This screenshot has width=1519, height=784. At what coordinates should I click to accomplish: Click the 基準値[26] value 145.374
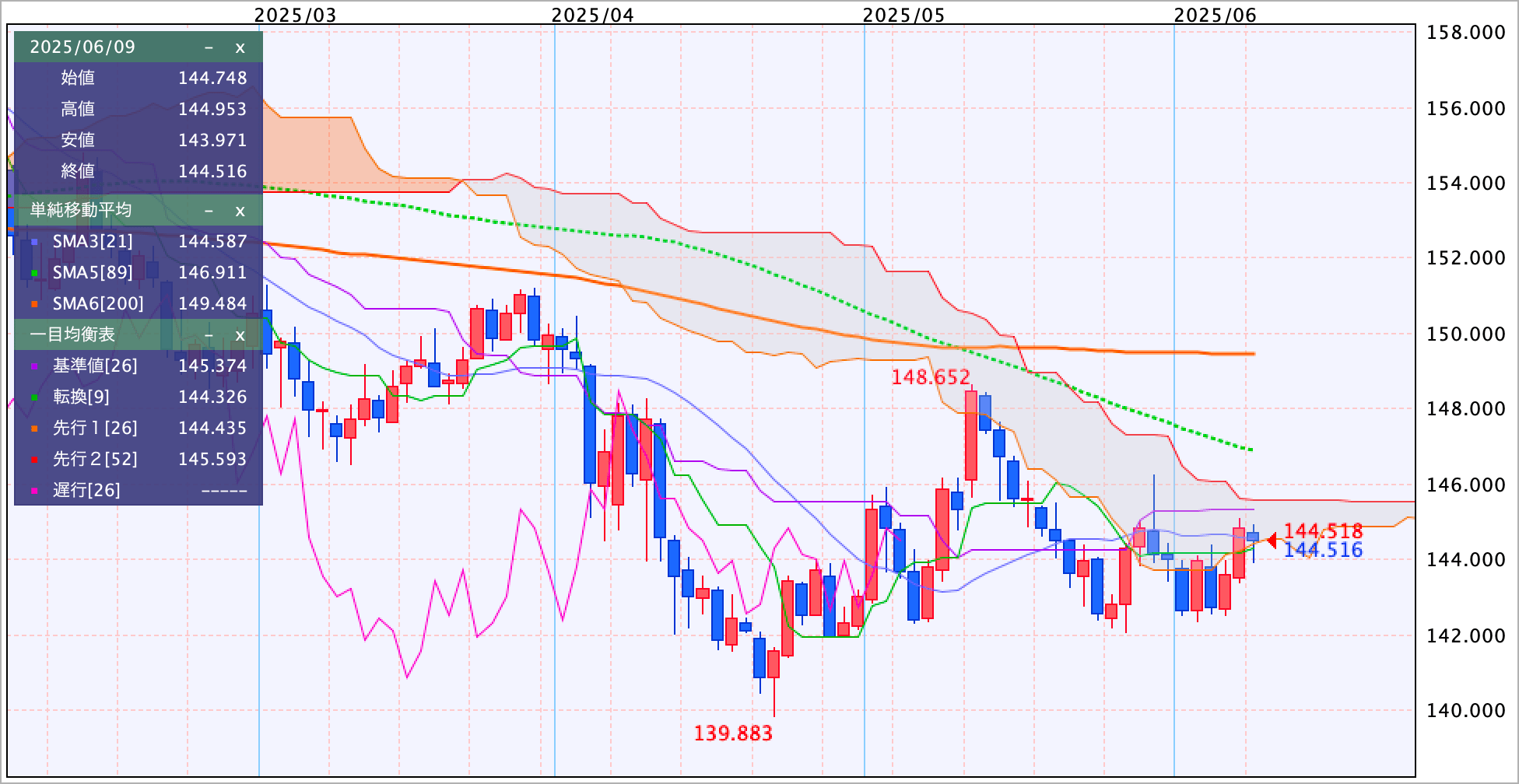[x=212, y=366]
